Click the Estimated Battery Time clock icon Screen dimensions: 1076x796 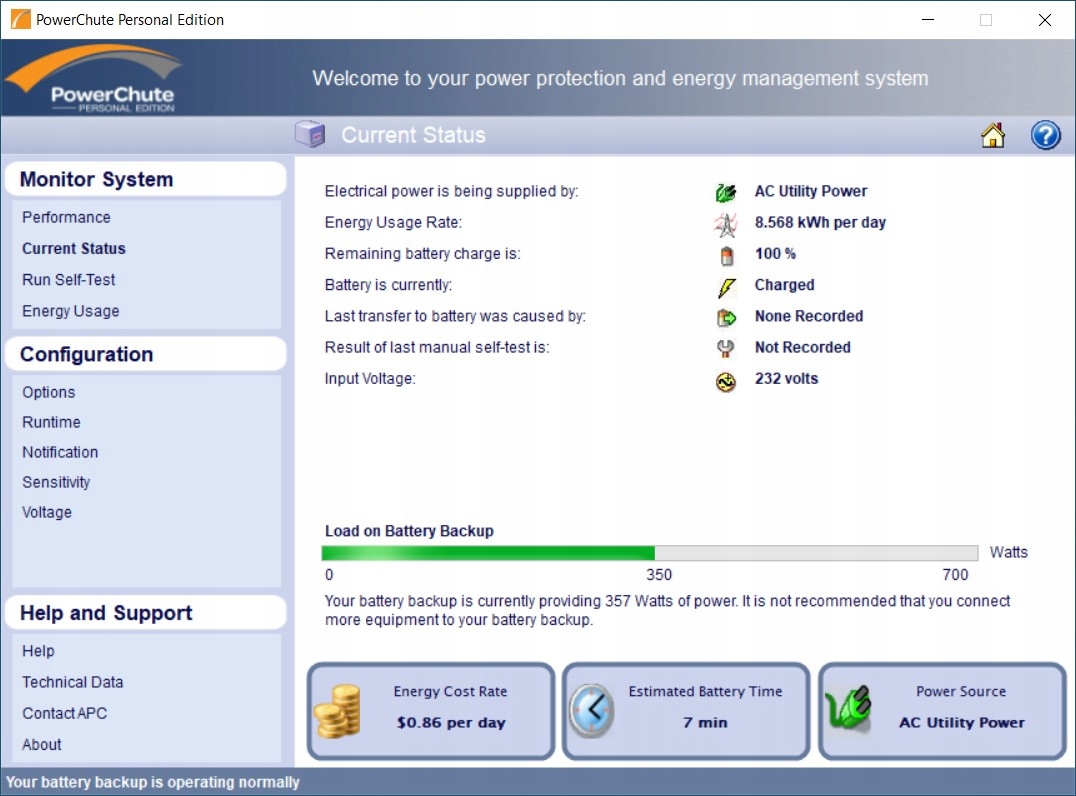click(592, 710)
